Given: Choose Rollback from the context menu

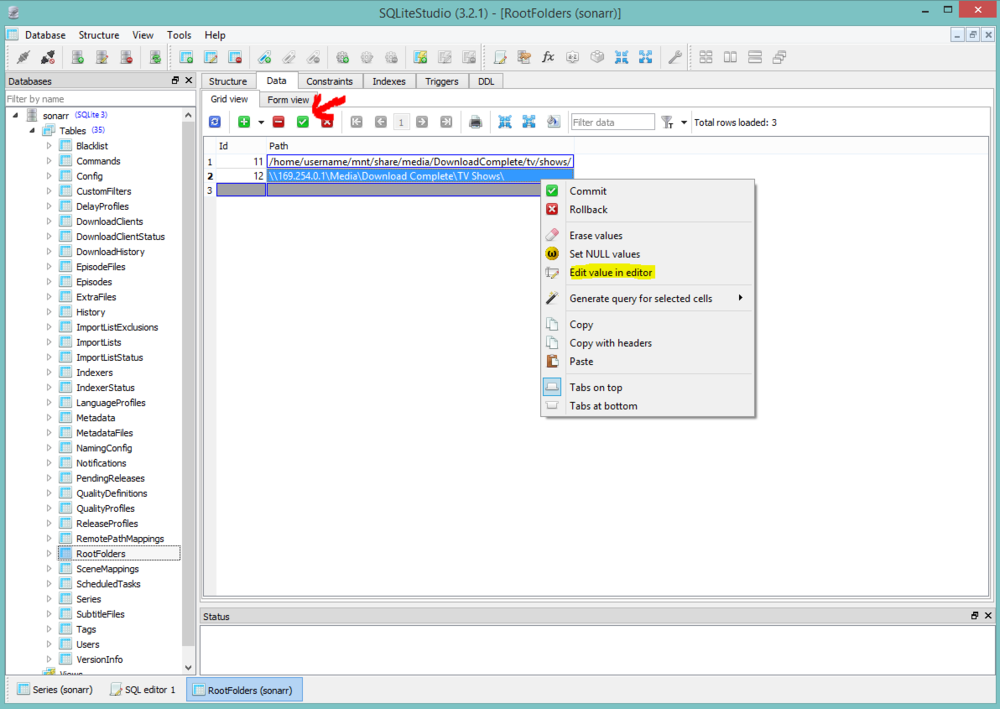Looking at the screenshot, I should click(588, 209).
